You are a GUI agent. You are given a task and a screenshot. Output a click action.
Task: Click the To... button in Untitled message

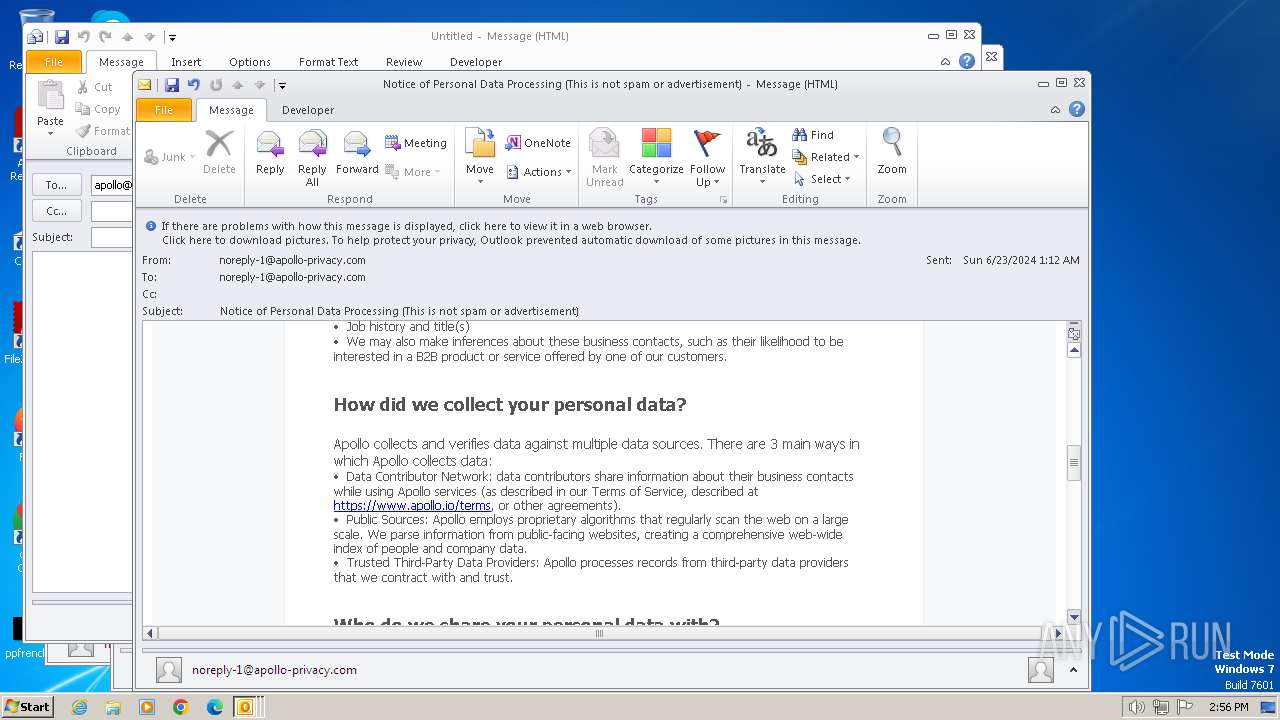(57, 185)
